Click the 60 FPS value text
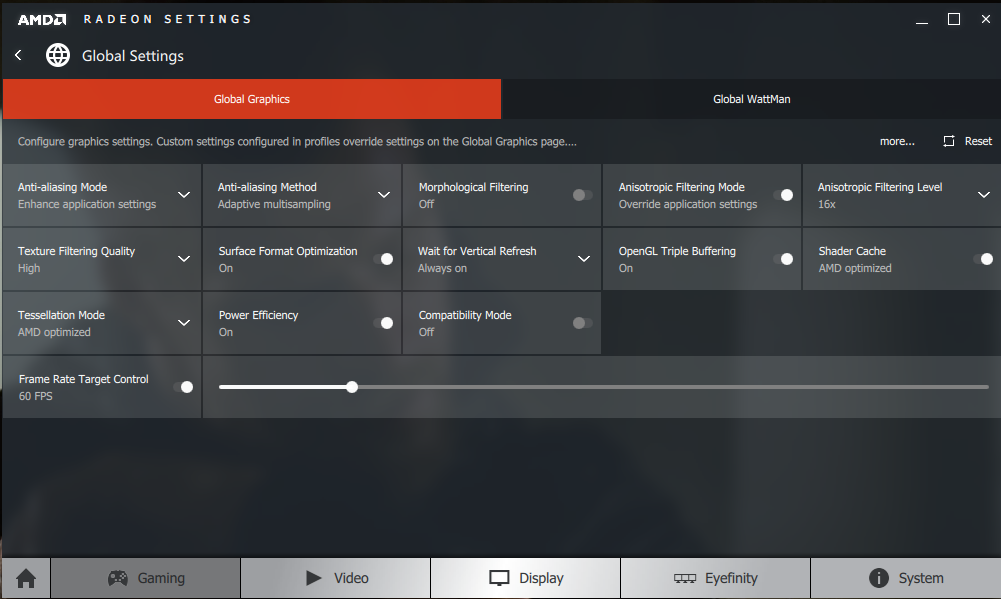Screen dimensions: 1001x599 [x=36, y=396]
